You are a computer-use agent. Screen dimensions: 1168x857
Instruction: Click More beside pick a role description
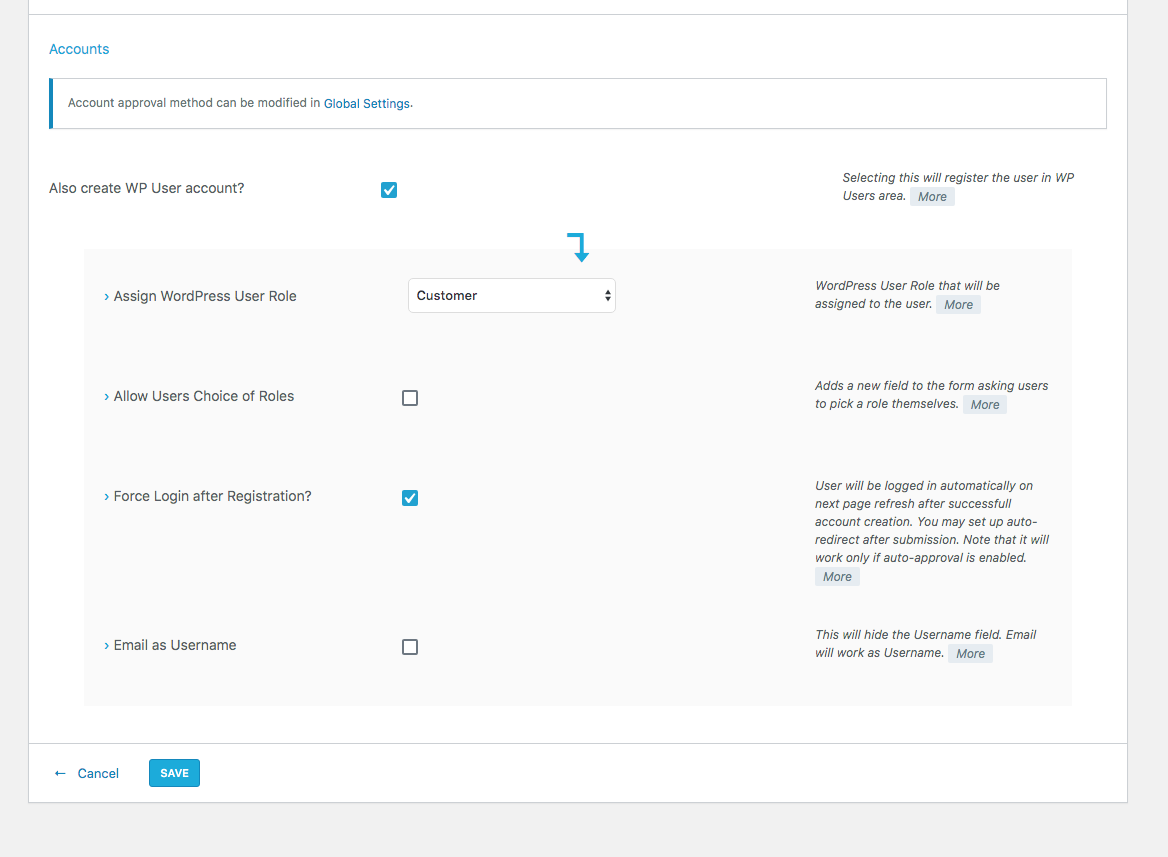click(x=984, y=405)
